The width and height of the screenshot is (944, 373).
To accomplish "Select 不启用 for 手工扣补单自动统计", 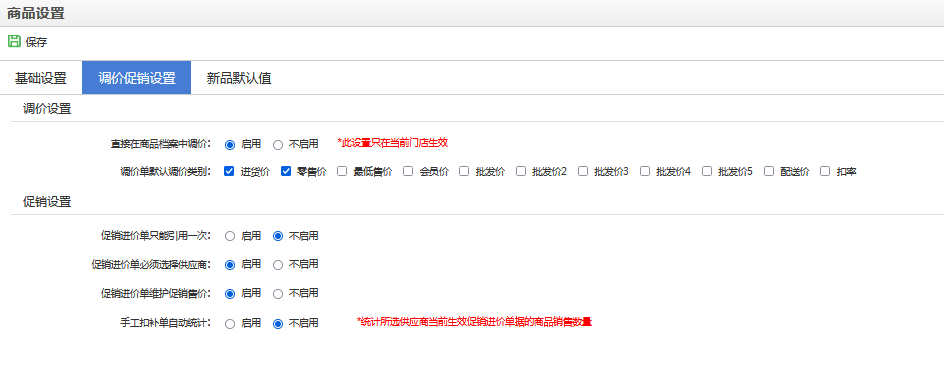I will 278,324.
